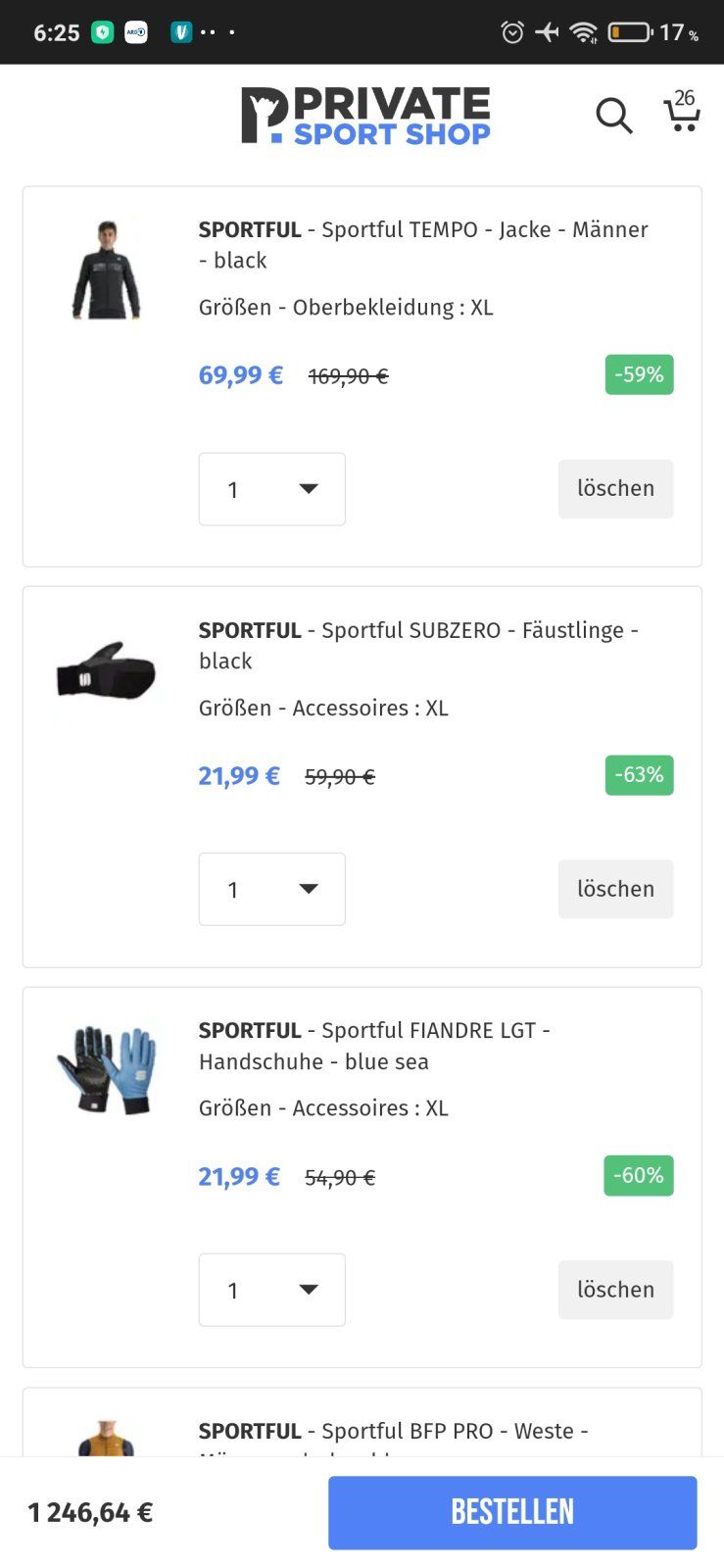Image resolution: width=724 pixels, height=1568 pixels.
Task: Open Sportful BFP PRO Weste title
Action: [393, 1431]
